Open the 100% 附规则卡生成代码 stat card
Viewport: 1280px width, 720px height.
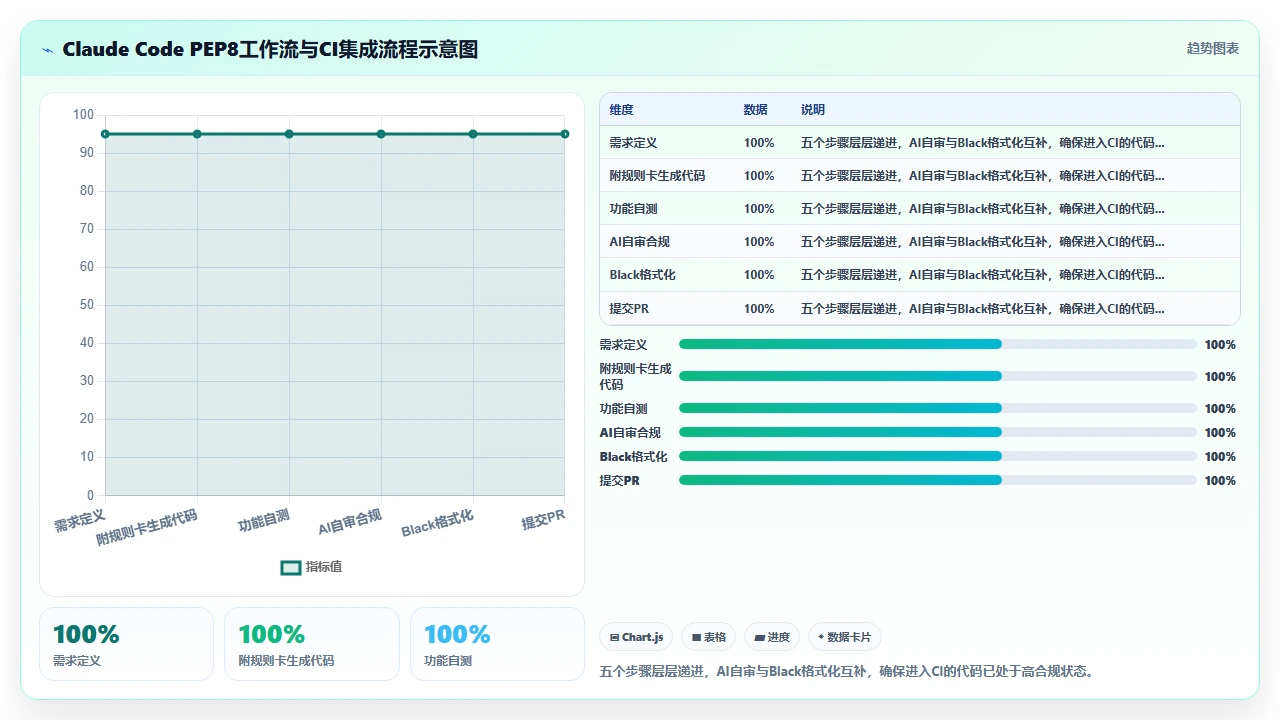pos(312,644)
